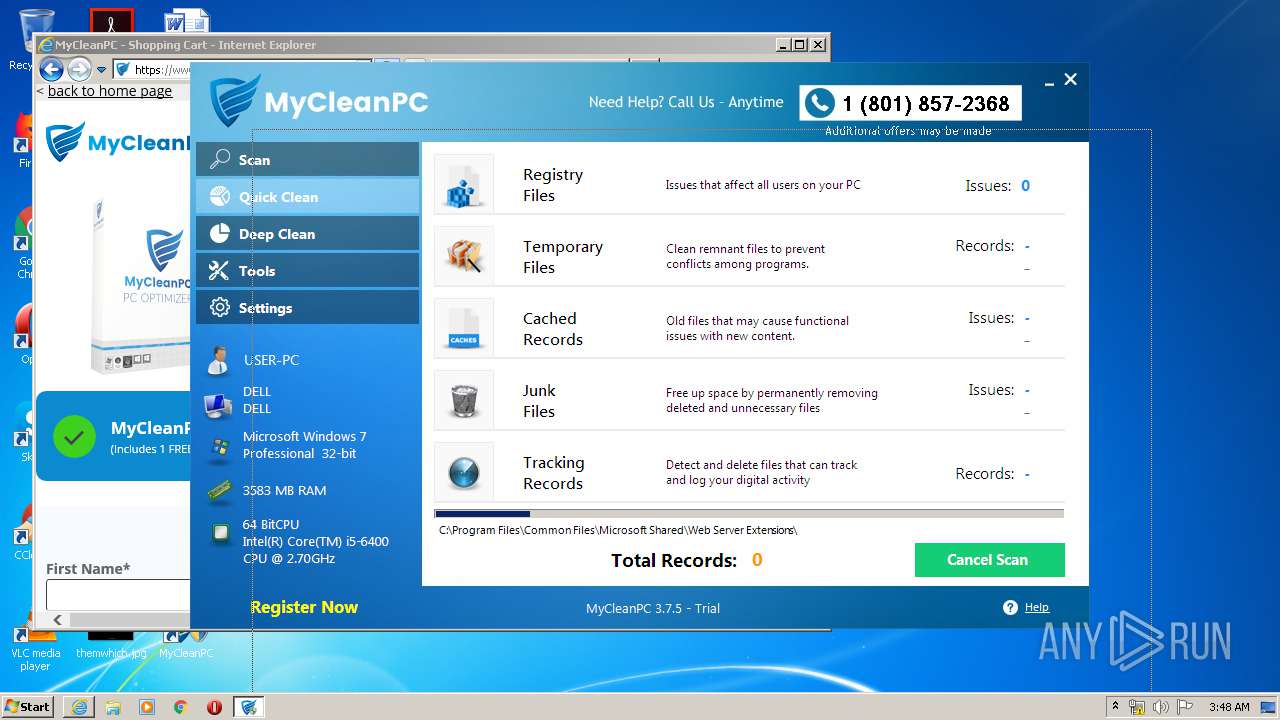Click the support phone number 1 (801) 857-2368
This screenshot has width=1280, height=720.
[x=925, y=103]
